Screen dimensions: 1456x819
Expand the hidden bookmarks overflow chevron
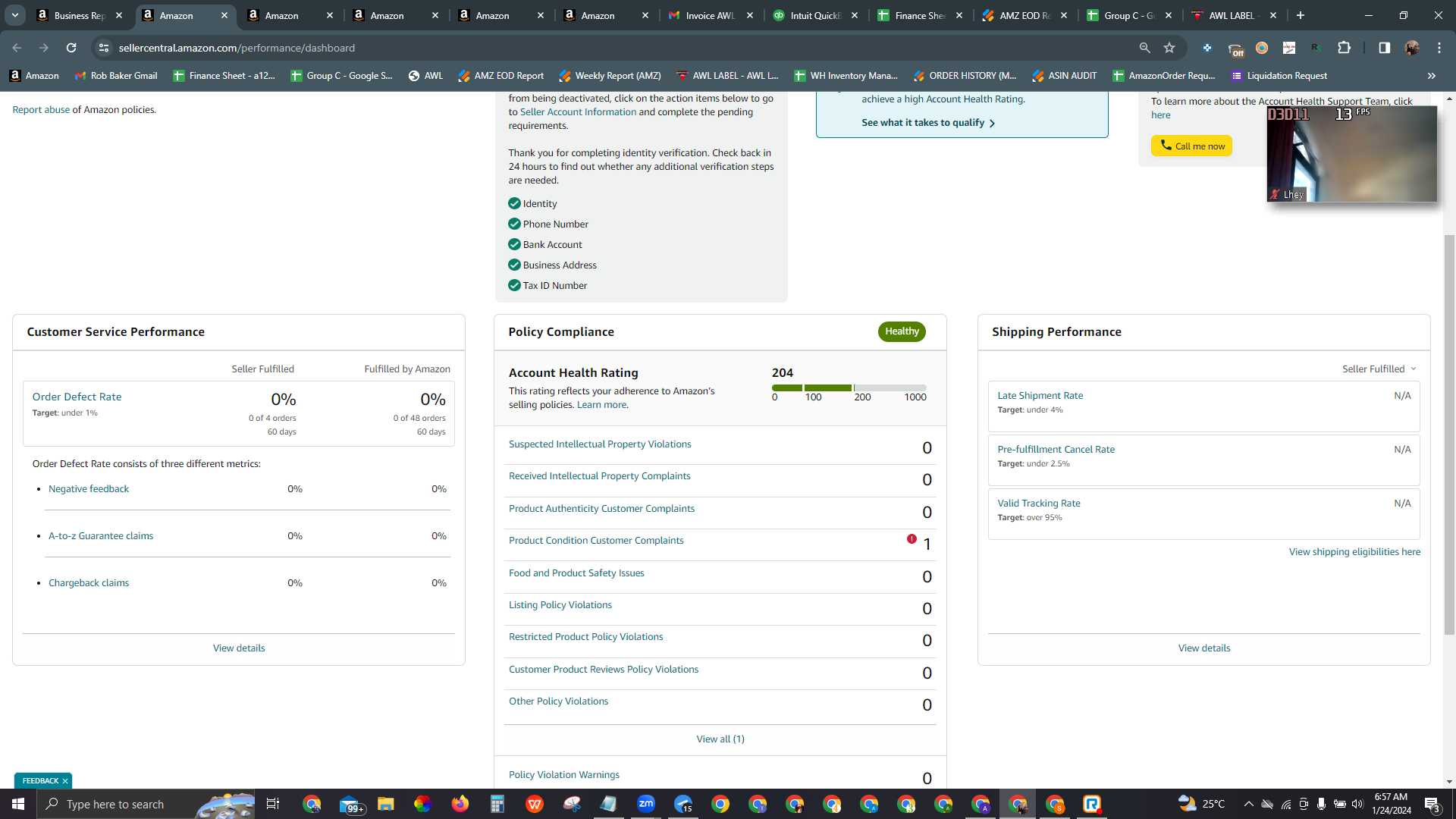1432,76
